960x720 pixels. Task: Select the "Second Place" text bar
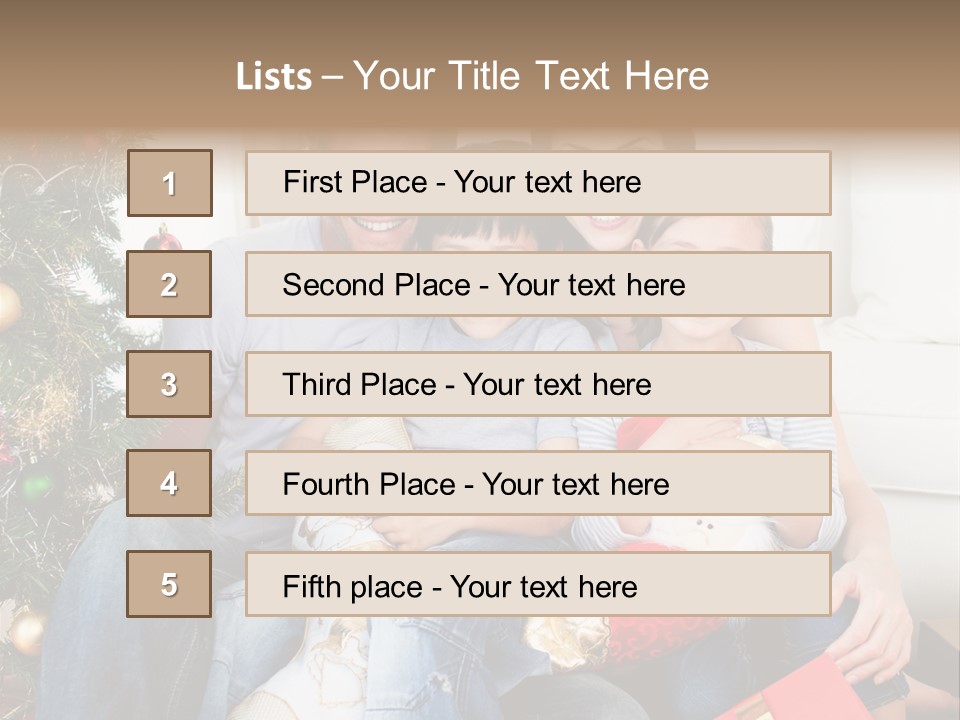click(538, 284)
